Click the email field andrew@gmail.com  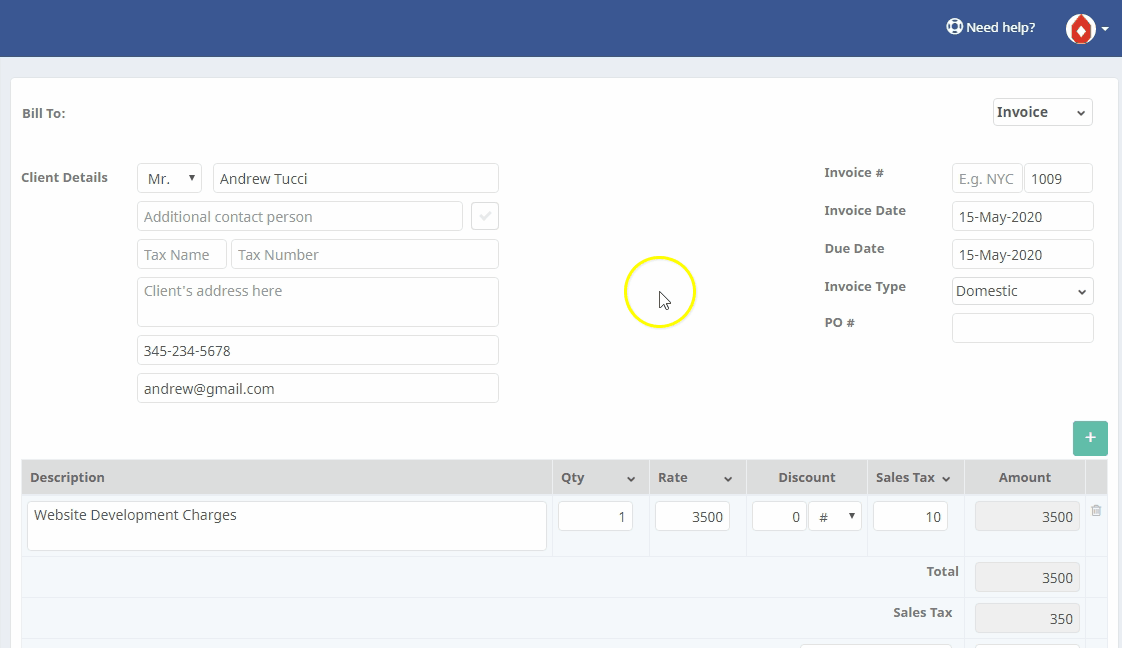(x=318, y=388)
